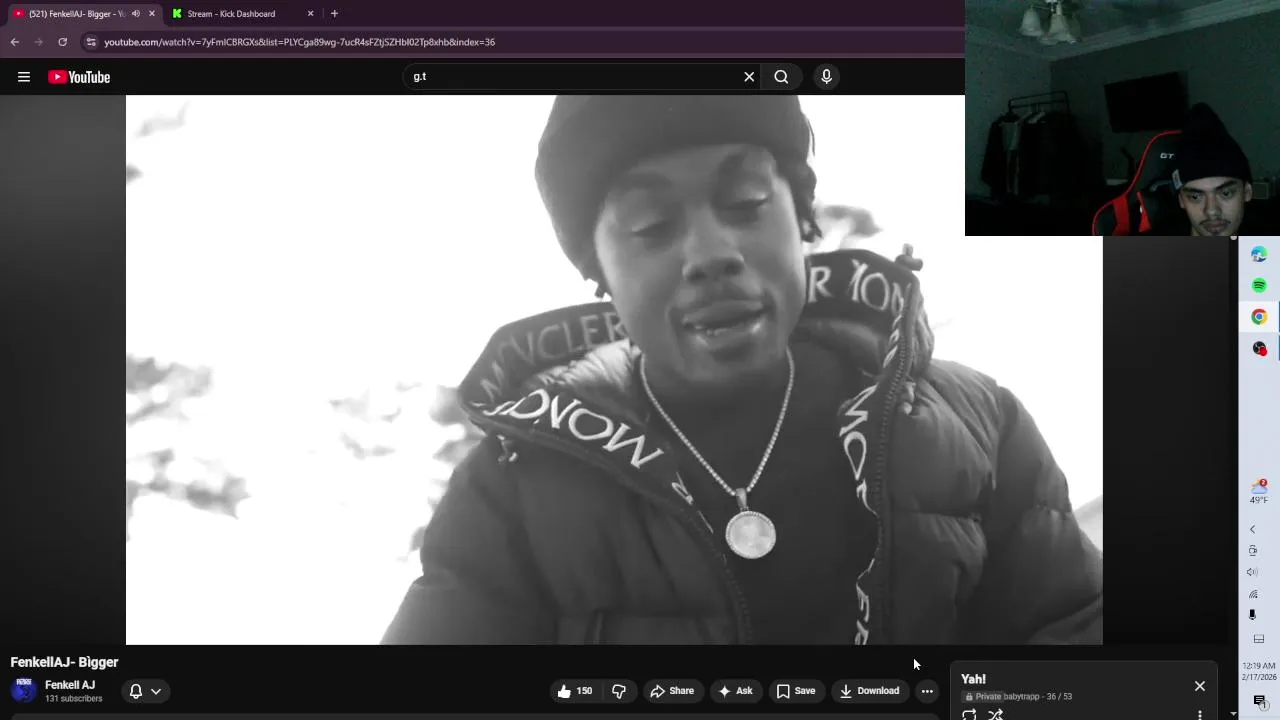Open playlist panel three-dot menu
The width and height of the screenshot is (1280, 720).
pyautogui.click(x=1200, y=715)
